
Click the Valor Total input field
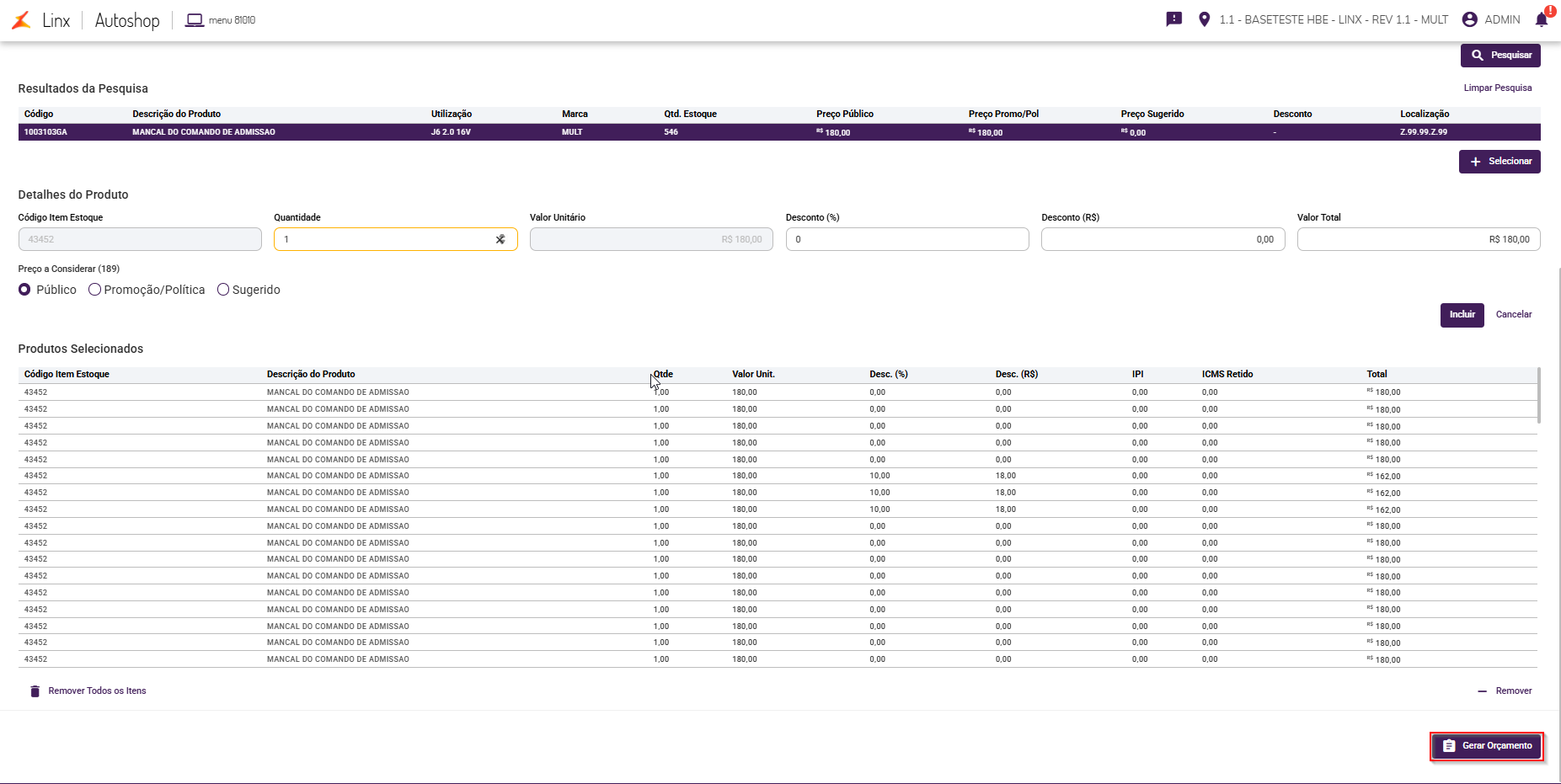click(1419, 239)
